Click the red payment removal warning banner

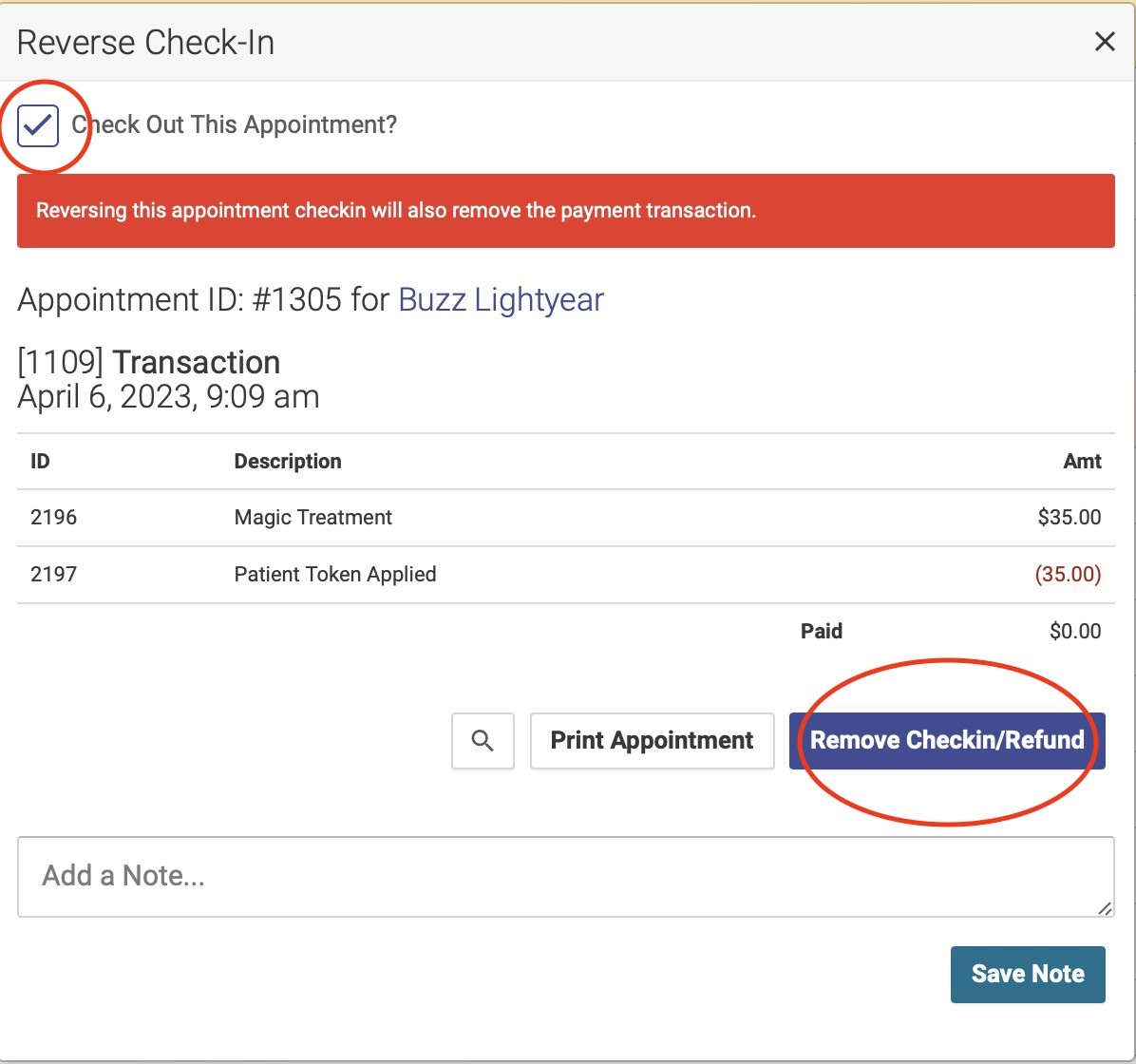pyautogui.click(x=566, y=211)
